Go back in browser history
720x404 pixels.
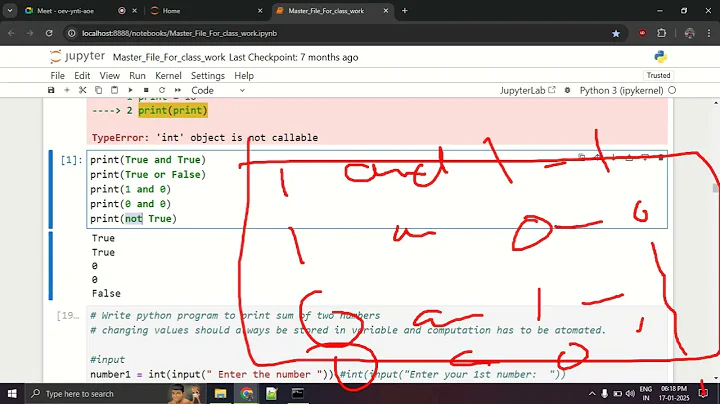[x=11, y=33]
